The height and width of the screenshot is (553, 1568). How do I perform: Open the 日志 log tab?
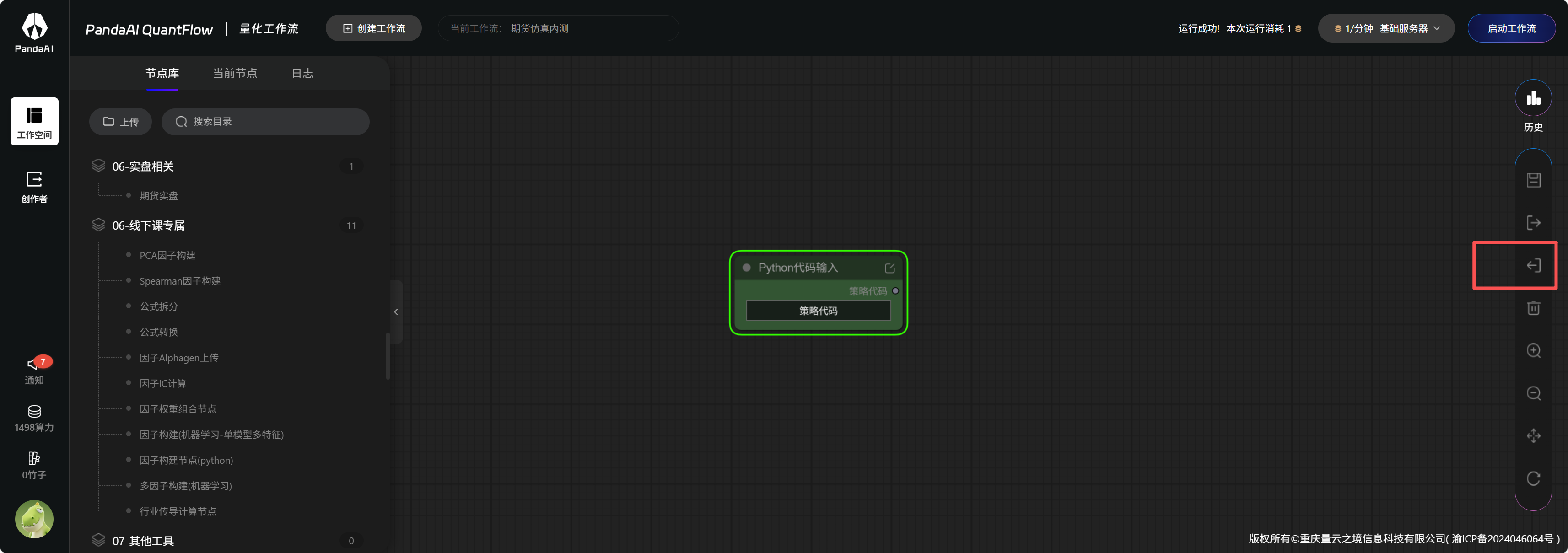(x=302, y=73)
